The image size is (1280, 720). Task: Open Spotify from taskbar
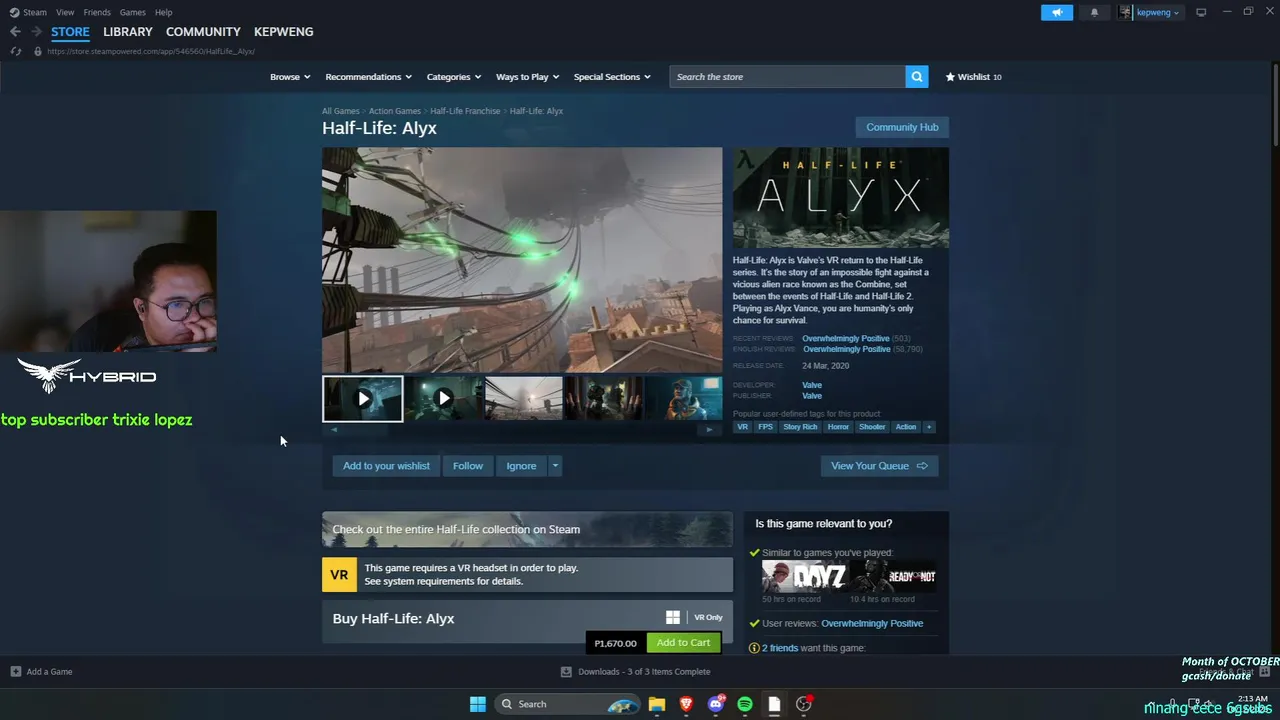pyautogui.click(x=745, y=704)
